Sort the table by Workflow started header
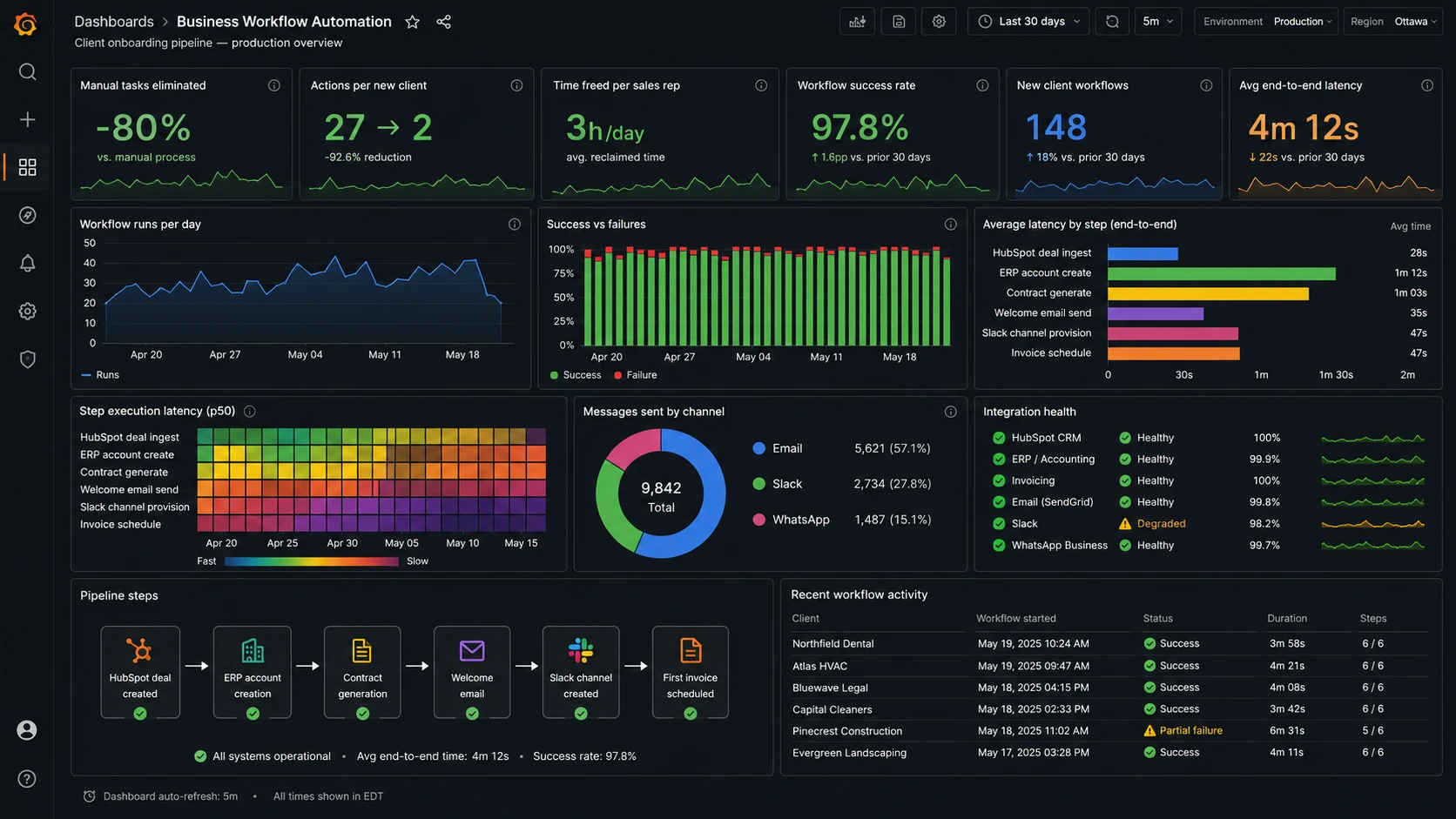Viewport: 1456px width, 819px height. (1016, 619)
